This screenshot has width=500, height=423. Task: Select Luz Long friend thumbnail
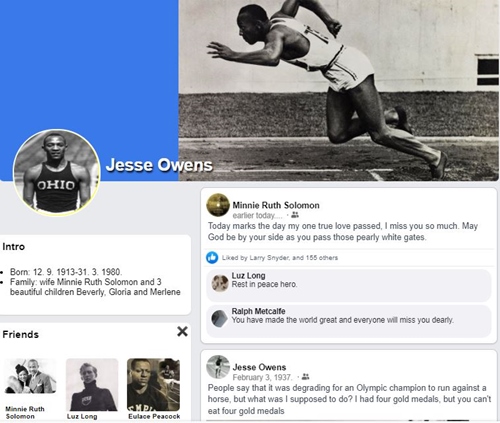tap(92, 385)
